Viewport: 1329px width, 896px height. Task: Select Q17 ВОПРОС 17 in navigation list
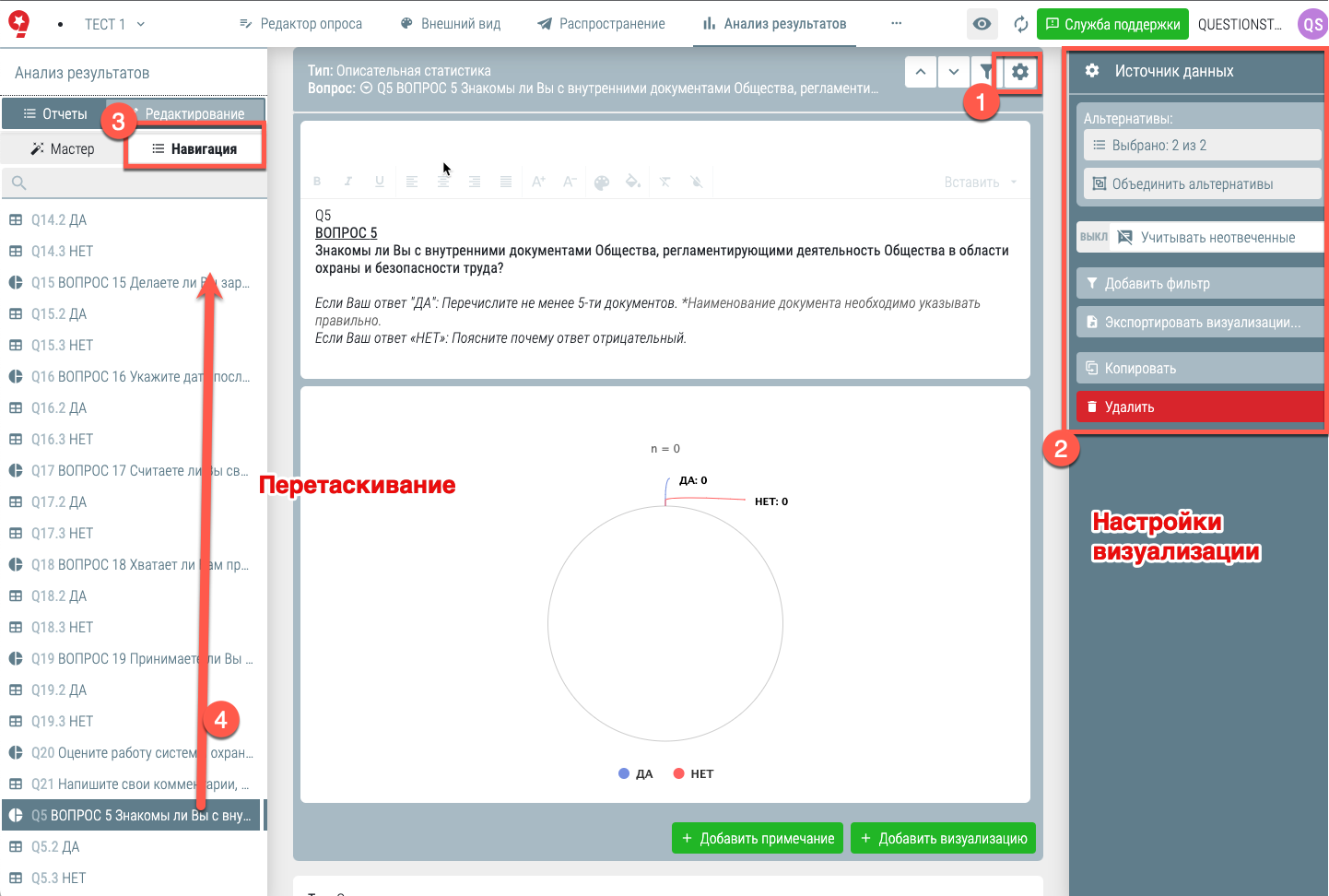(x=133, y=470)
